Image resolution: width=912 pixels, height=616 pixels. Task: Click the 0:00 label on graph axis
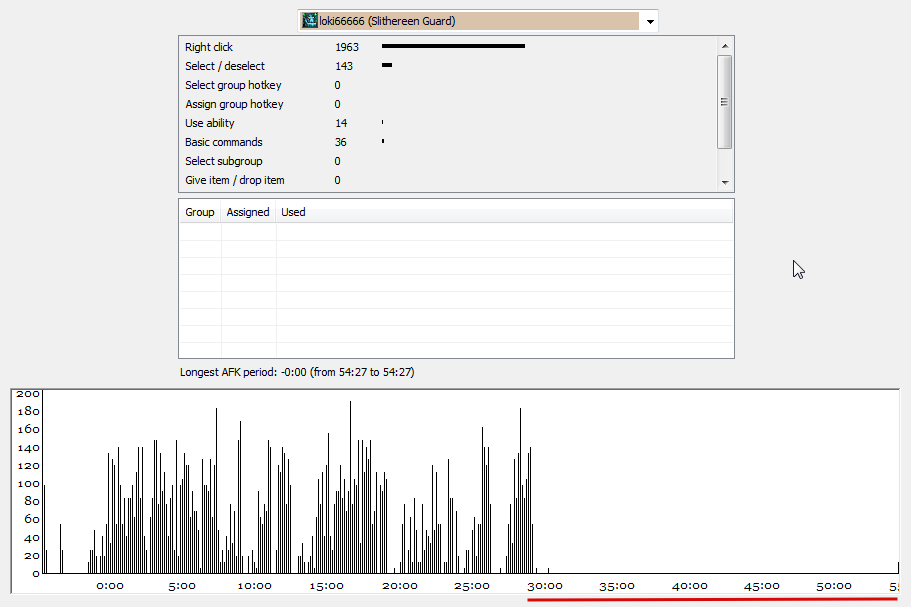tap(109, 586)
